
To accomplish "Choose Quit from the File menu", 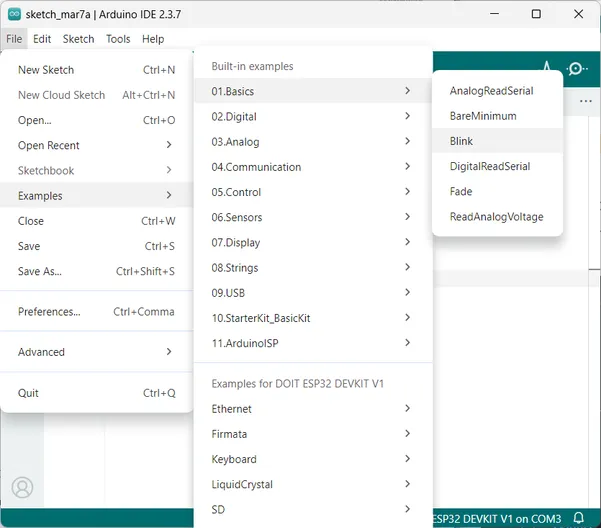I will click(97, 393).
